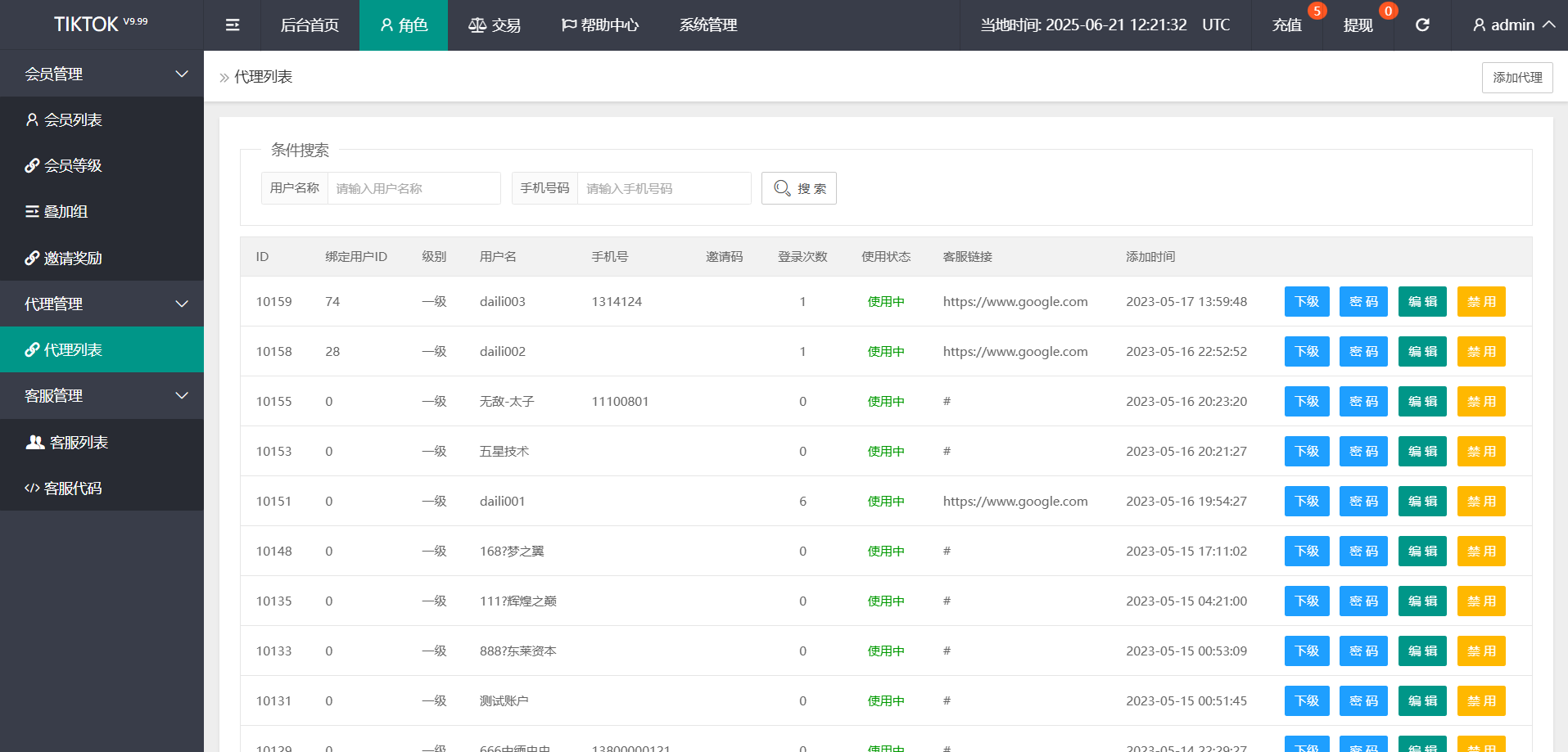Click the 添加时间 column header
This screenshot has width=1568, height=752.
click(1150, 256)
